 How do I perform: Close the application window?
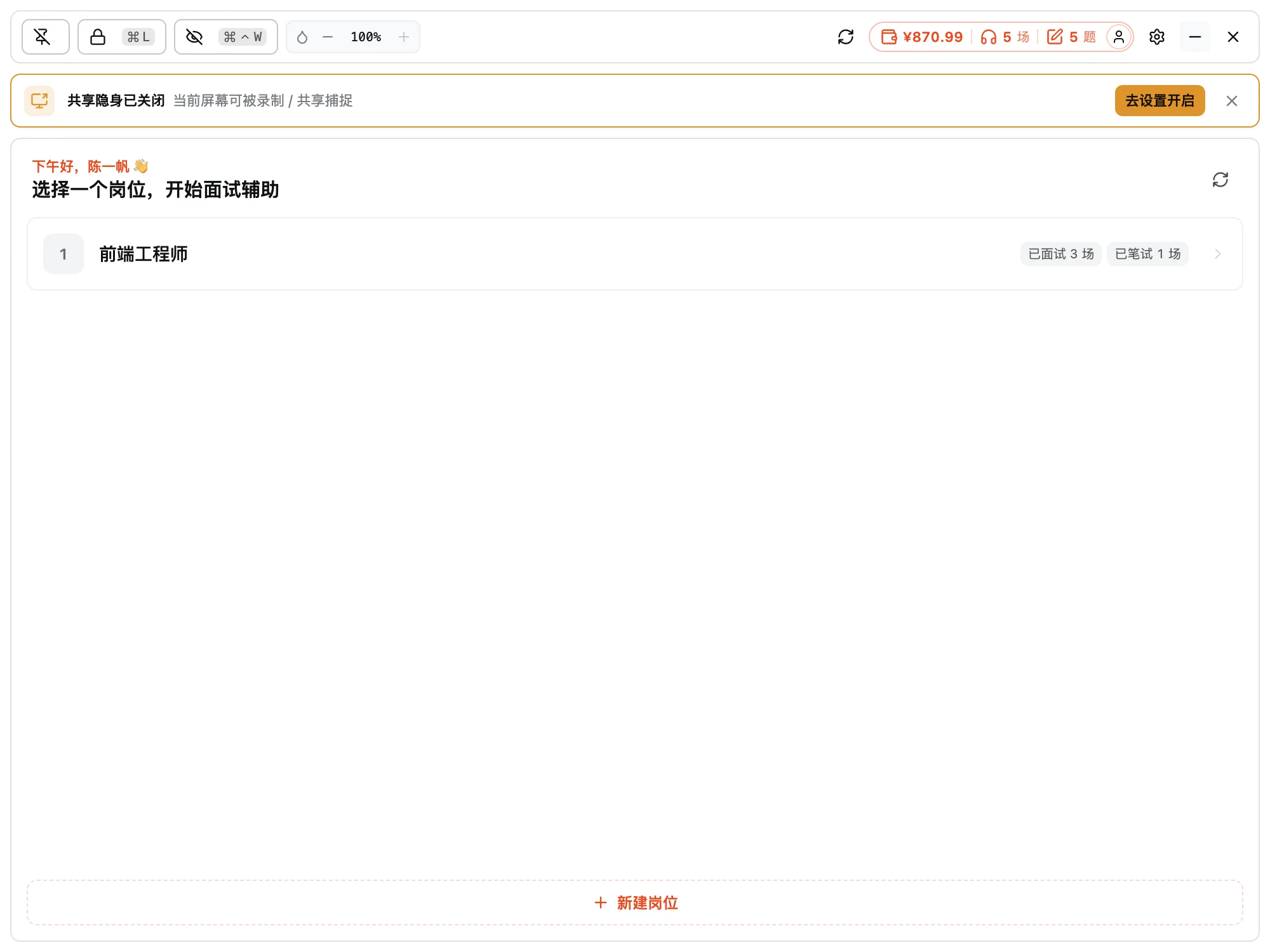click(x=1233, y=37)
